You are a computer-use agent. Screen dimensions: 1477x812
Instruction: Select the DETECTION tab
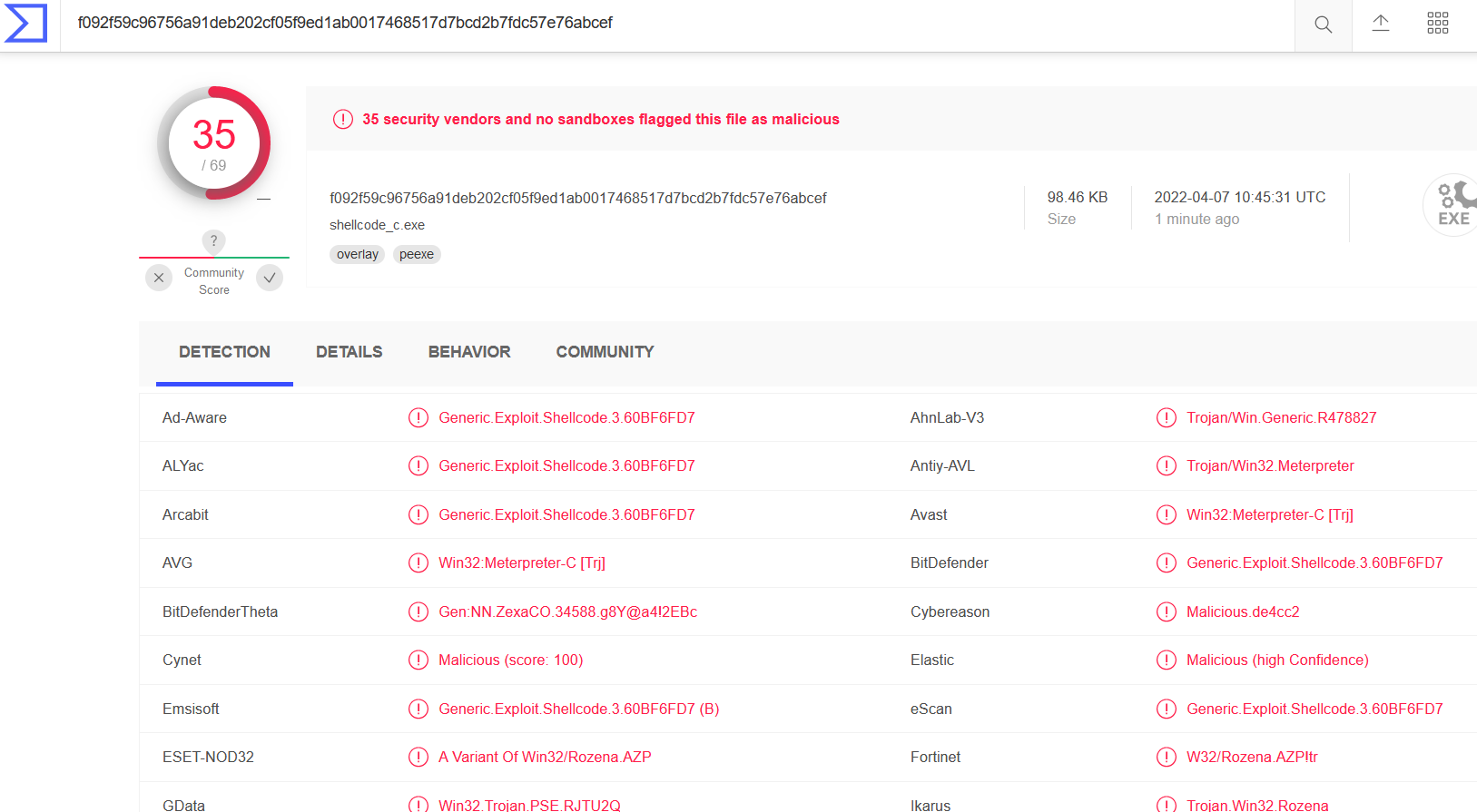pos(224,352)
